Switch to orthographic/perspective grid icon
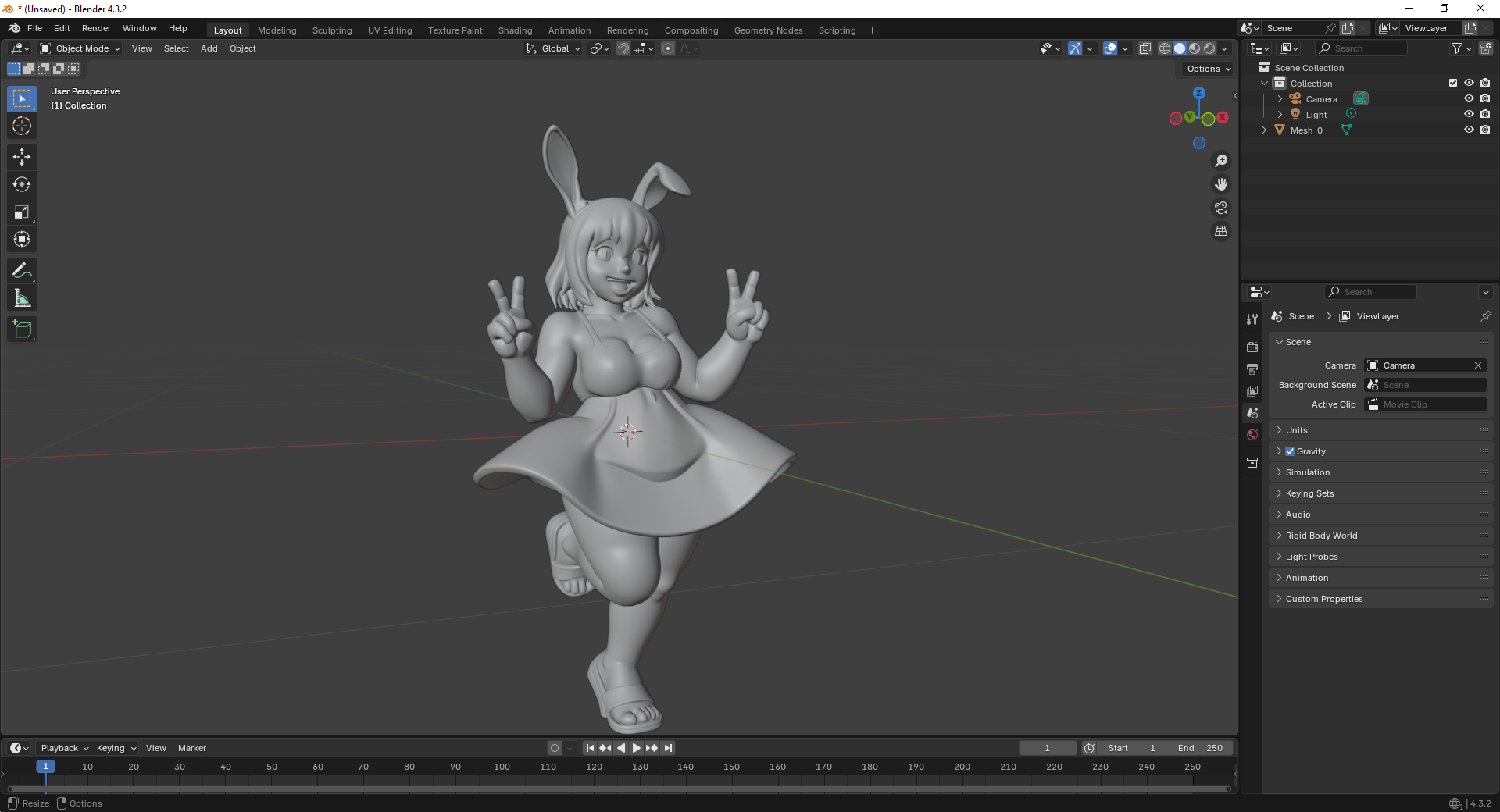Image resolution: width=1500 pixels, height=812 pixels. point(1220,231)
